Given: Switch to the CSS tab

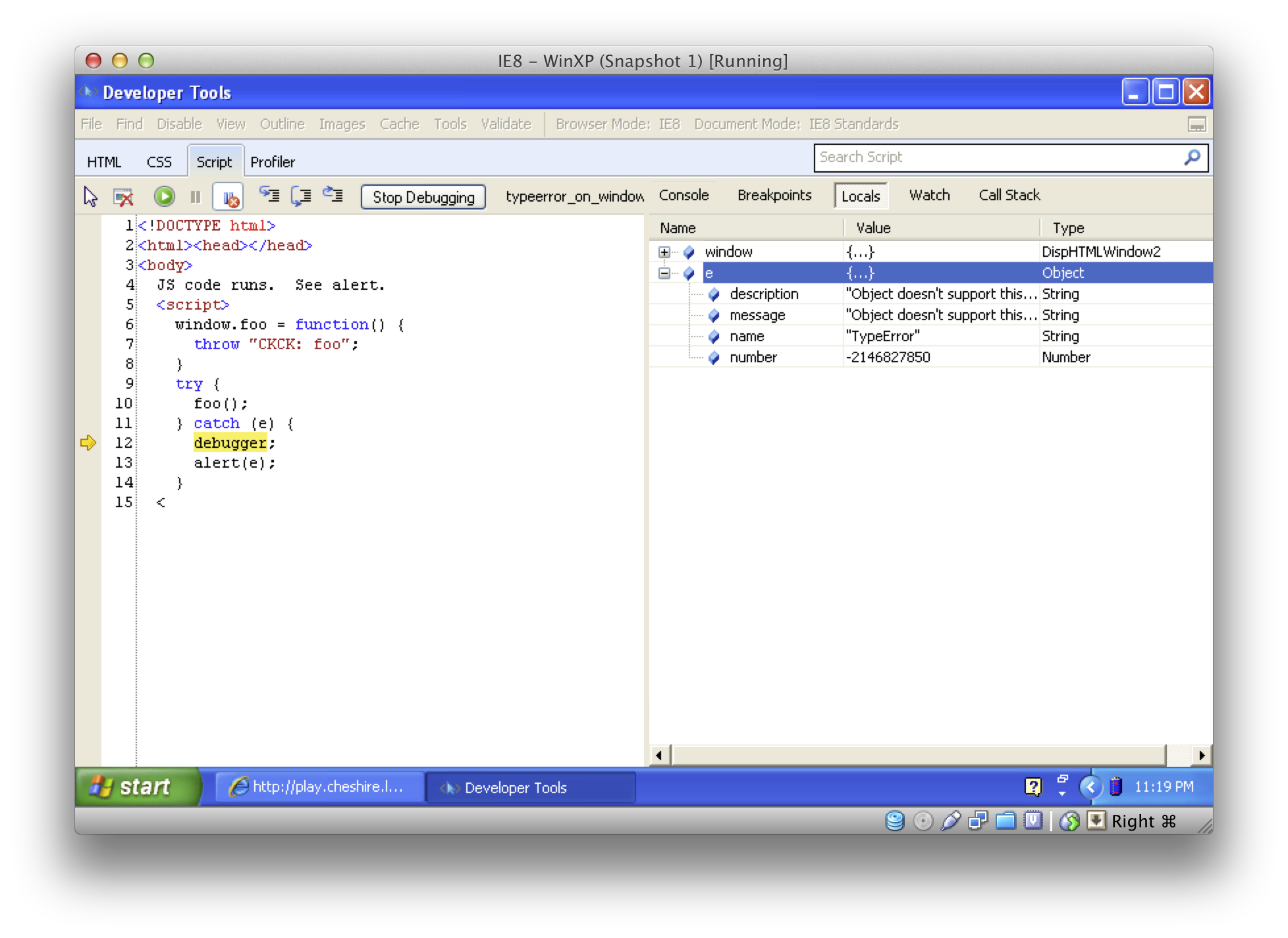Looking at the screenshot, I should point(159,162).
